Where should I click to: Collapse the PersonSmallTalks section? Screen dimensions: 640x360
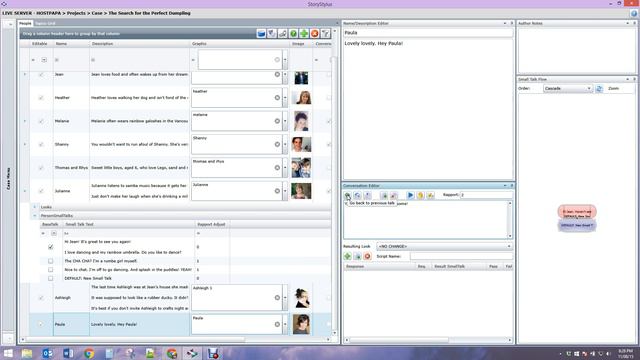coord(35,216)
